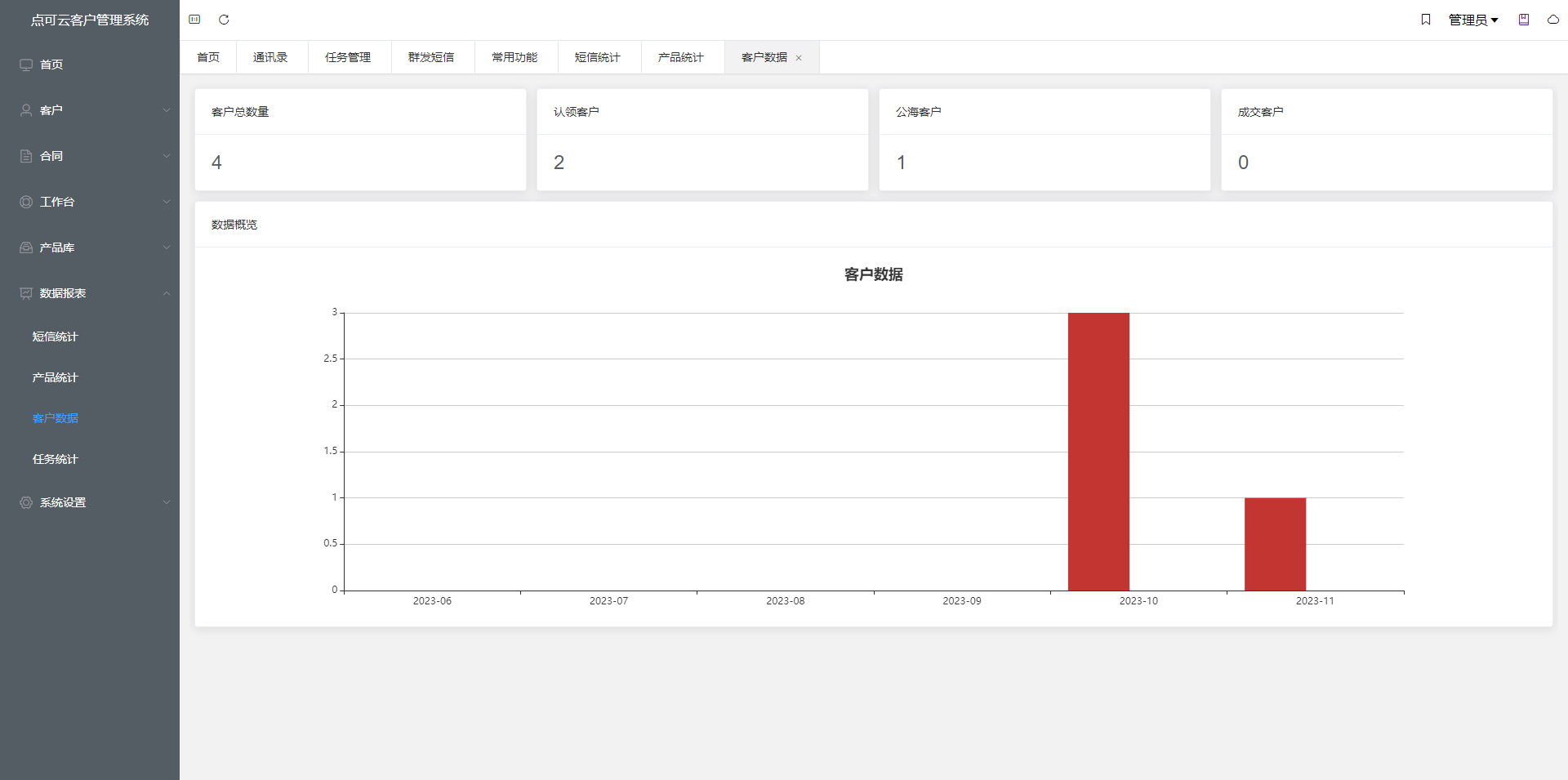The width and height of the screenshot is (1568, 780).
Task: Switch to the 任务管理 tab
Action: click(348, 57)
